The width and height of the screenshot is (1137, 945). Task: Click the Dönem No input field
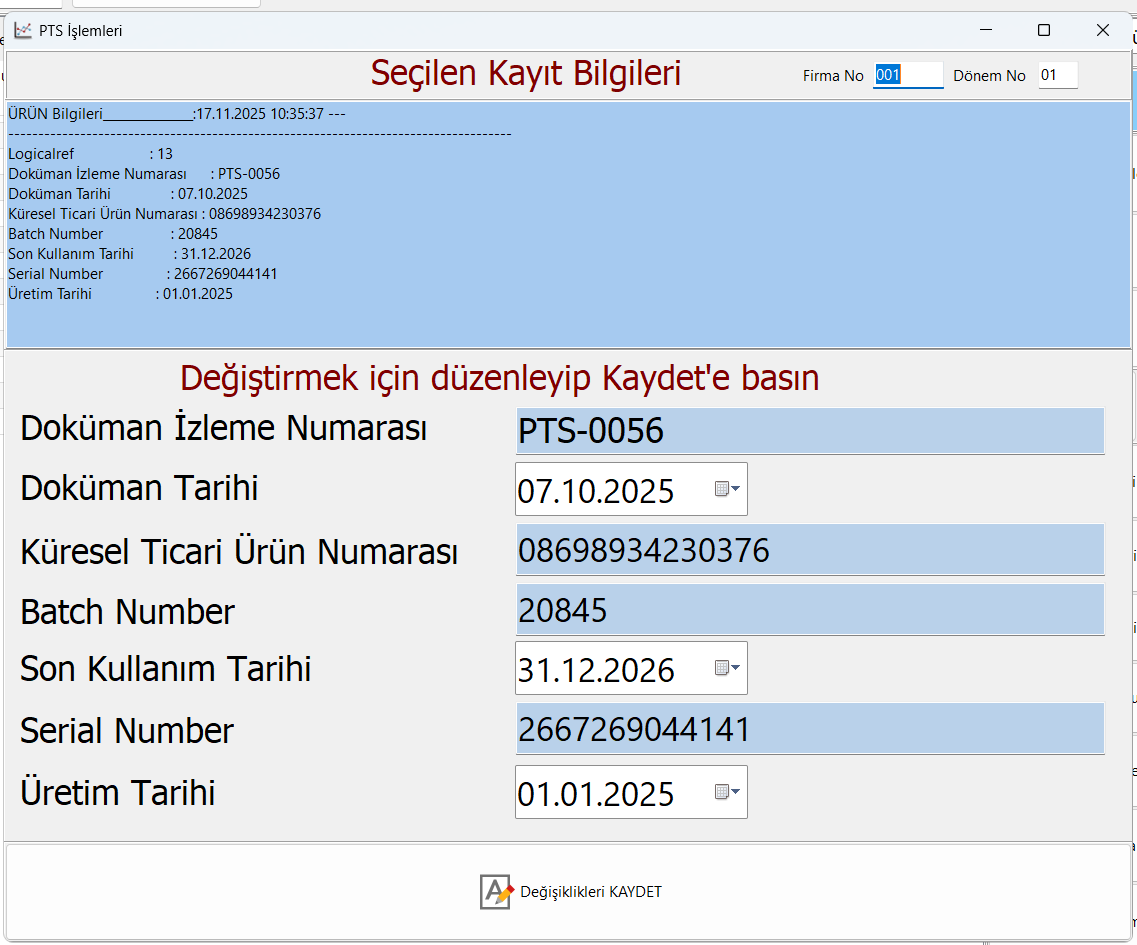pos(1057,75)
